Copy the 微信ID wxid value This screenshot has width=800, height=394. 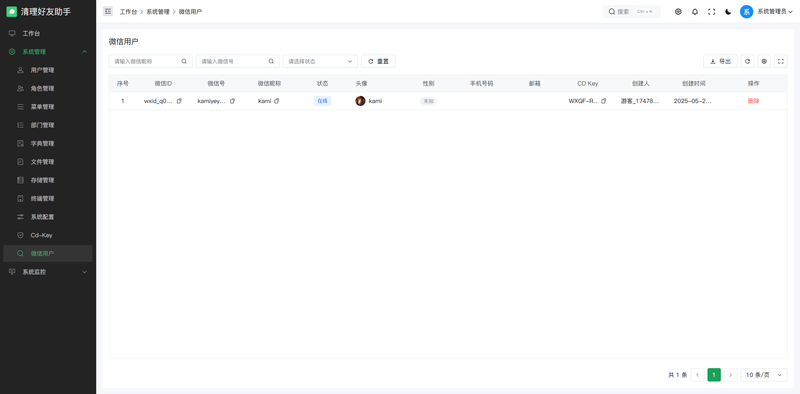pyautogui.click(x=179, y=101)
